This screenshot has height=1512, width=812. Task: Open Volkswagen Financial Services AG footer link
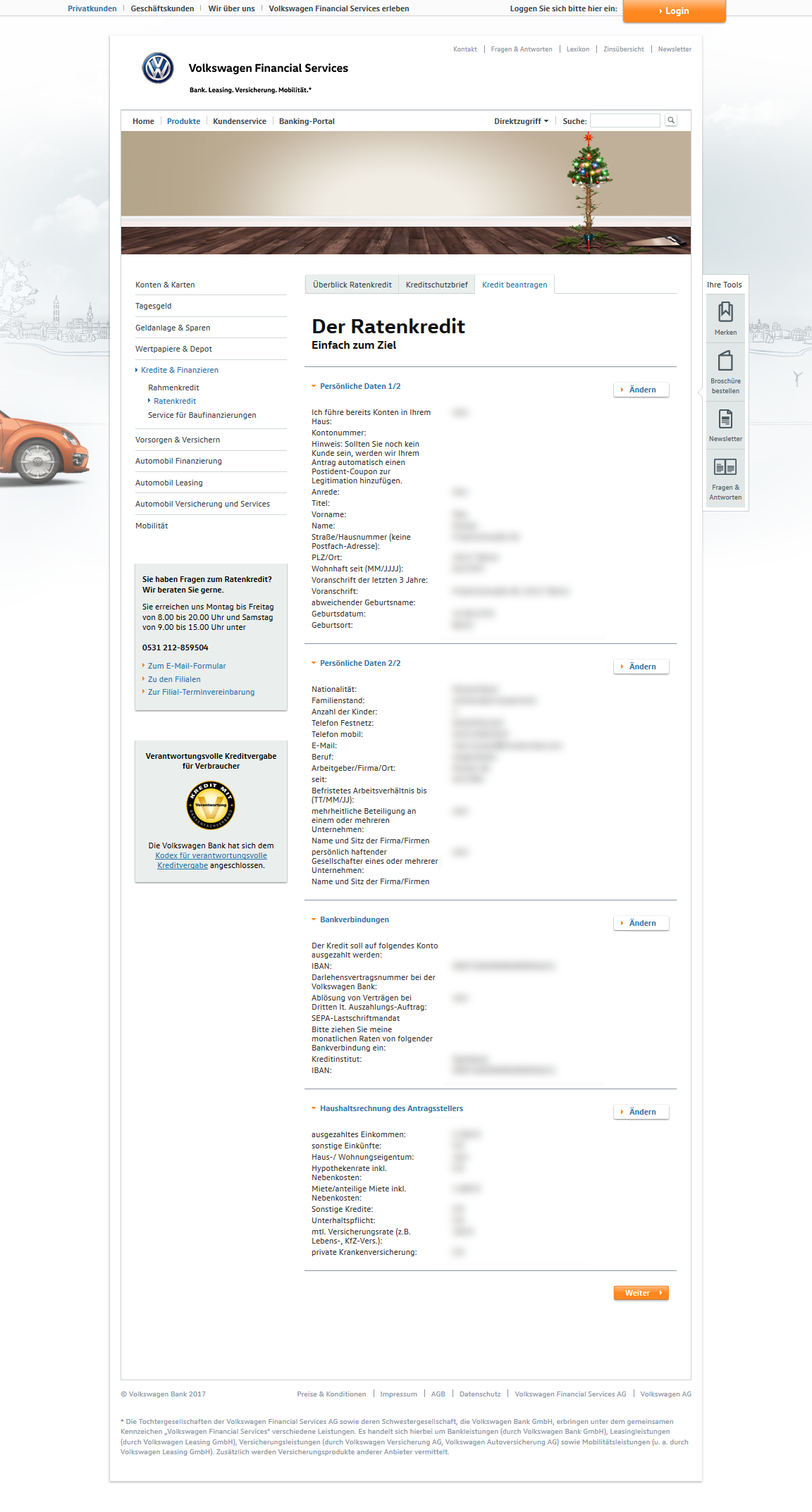click(x=570, y=1394)
